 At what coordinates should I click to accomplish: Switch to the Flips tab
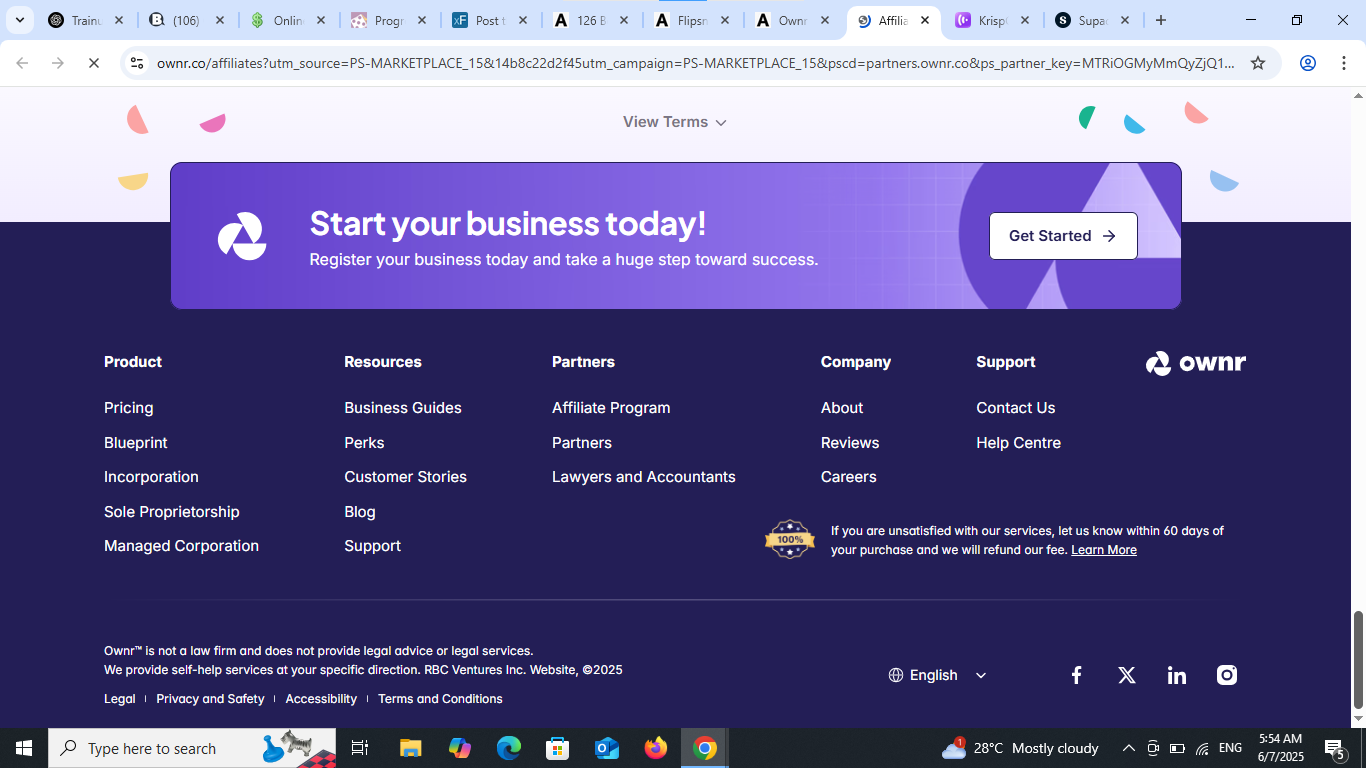pyautogui.click(x=692, y=20)
